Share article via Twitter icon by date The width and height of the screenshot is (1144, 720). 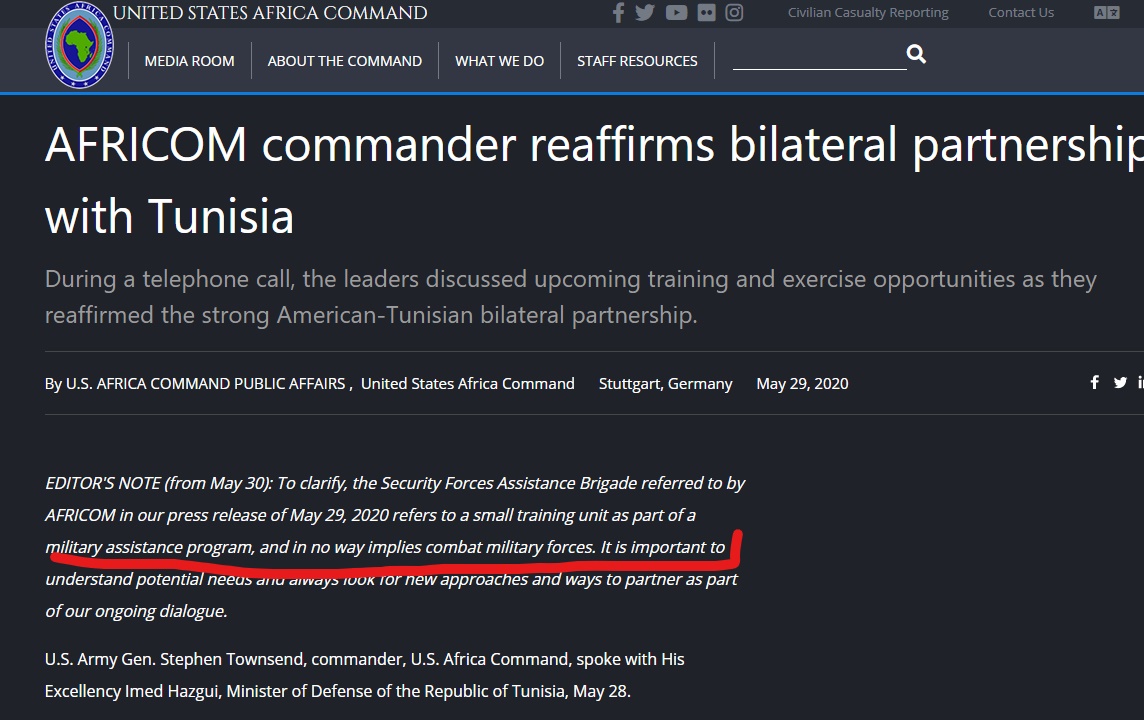click(1120, 382)
